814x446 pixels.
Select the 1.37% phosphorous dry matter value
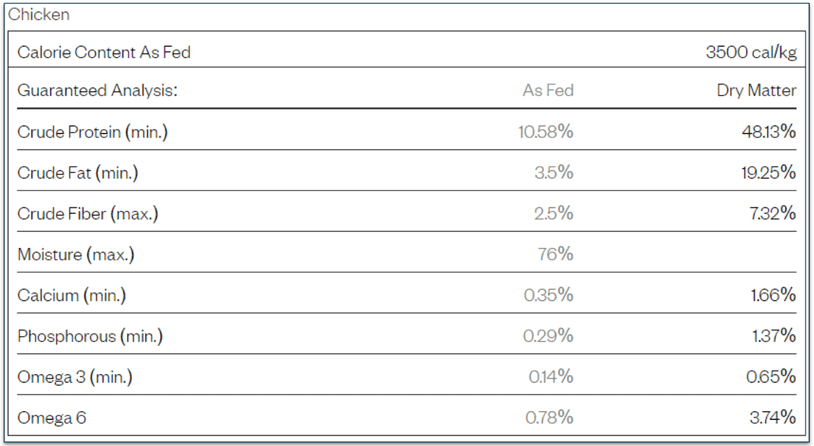point(773,336)
